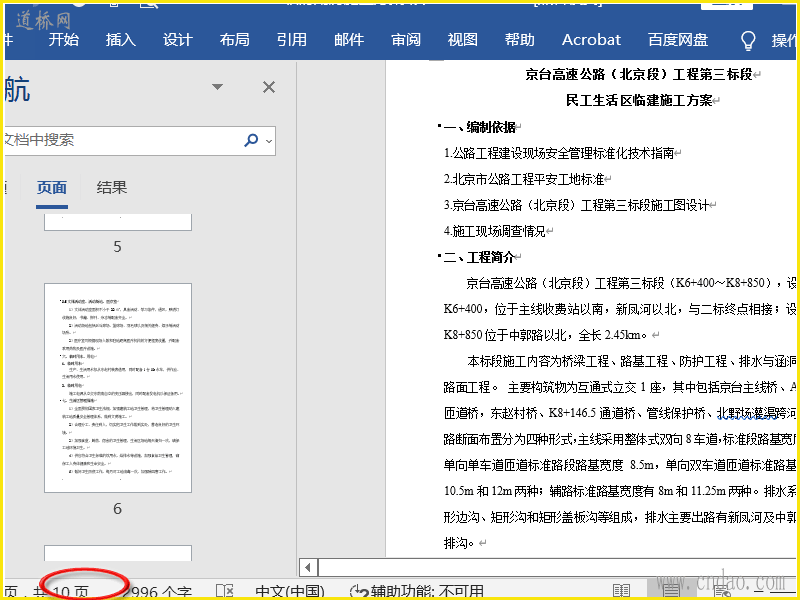Click line 3.京台高速公路施工图设计
This screenshot has width=800, height=600.
click(x=576, y=205)
